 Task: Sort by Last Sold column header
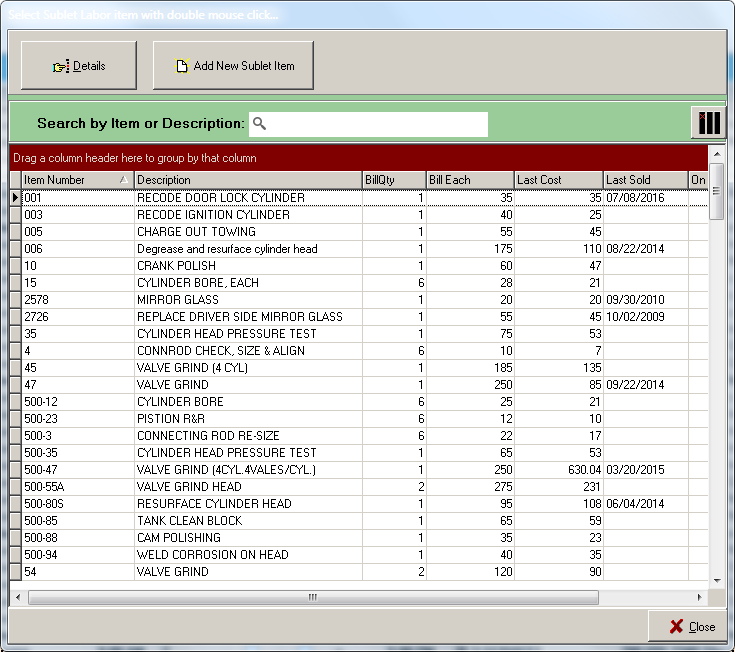[x=644, y=180]
